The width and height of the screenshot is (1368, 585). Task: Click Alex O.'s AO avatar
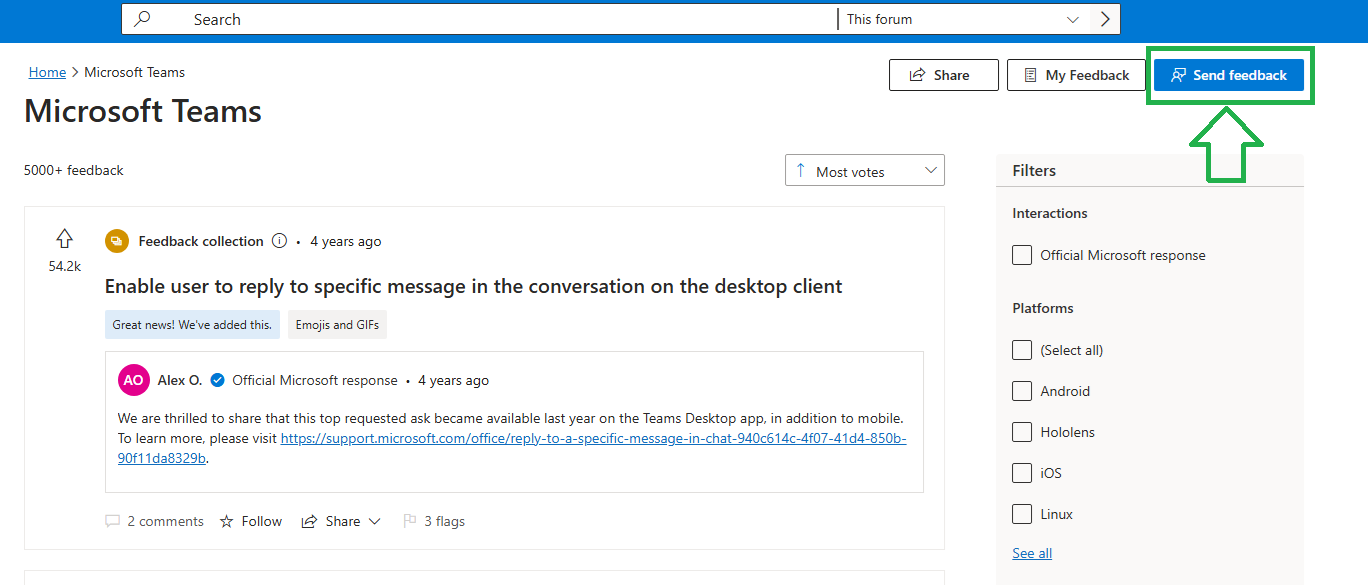point(134,380)
